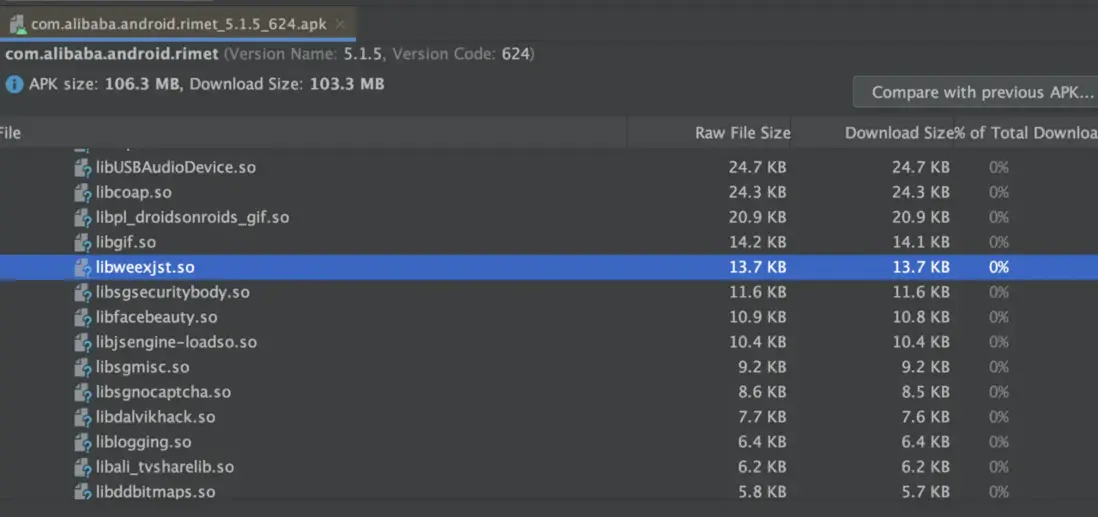Close the rimet APK editor tab
This screenshot has height=517, width=1098.
[x=341, y=23]
